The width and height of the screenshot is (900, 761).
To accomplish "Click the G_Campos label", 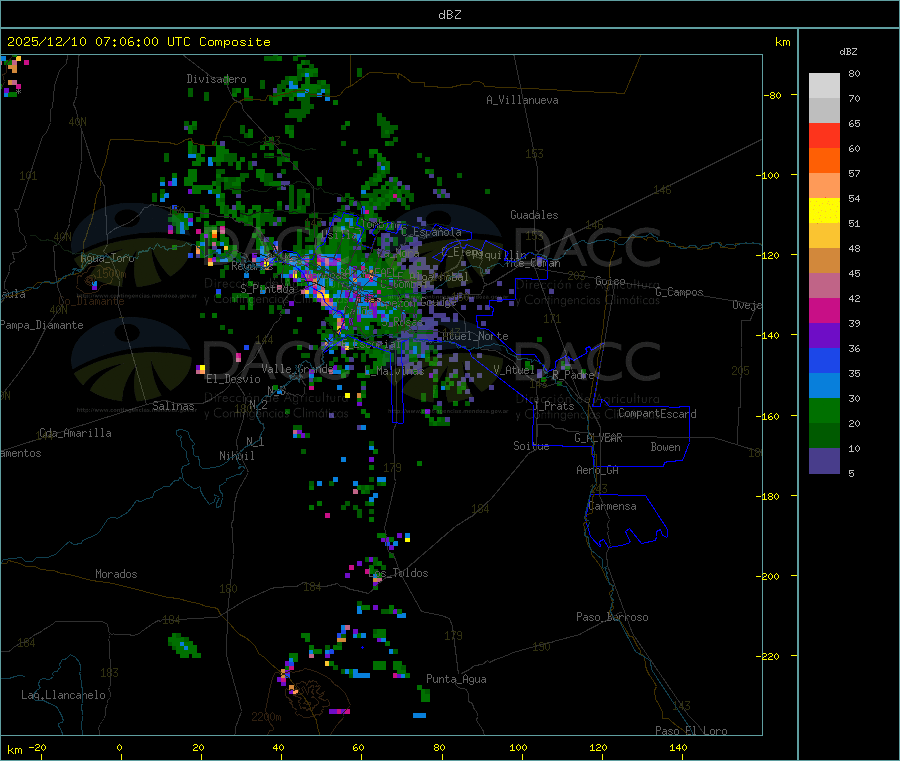I will [679, 292].
